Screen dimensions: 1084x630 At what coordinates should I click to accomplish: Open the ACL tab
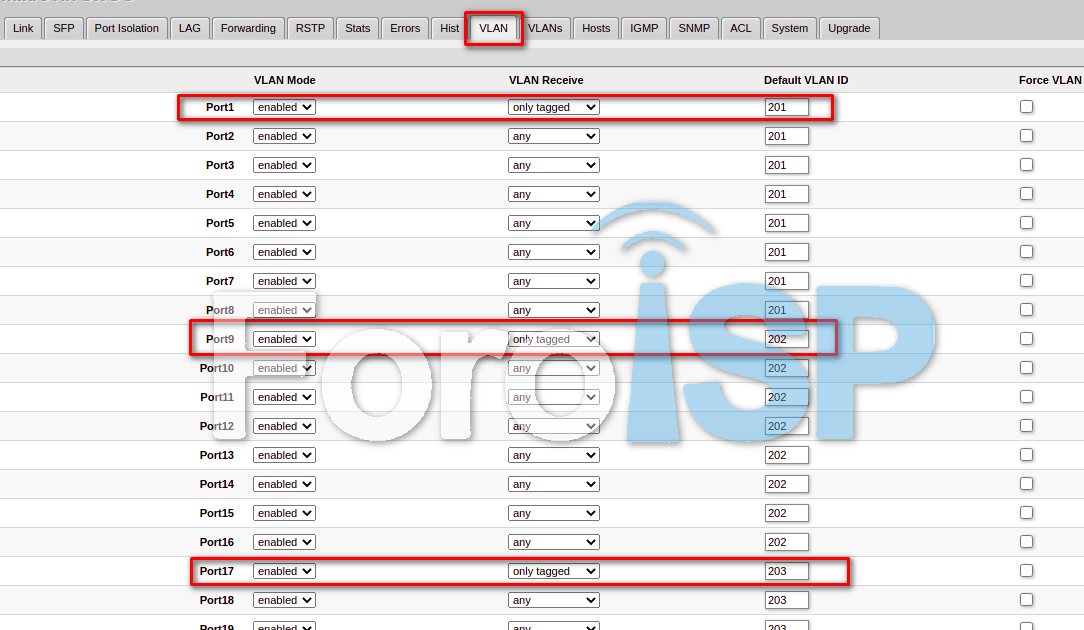[x=740, y=28]
